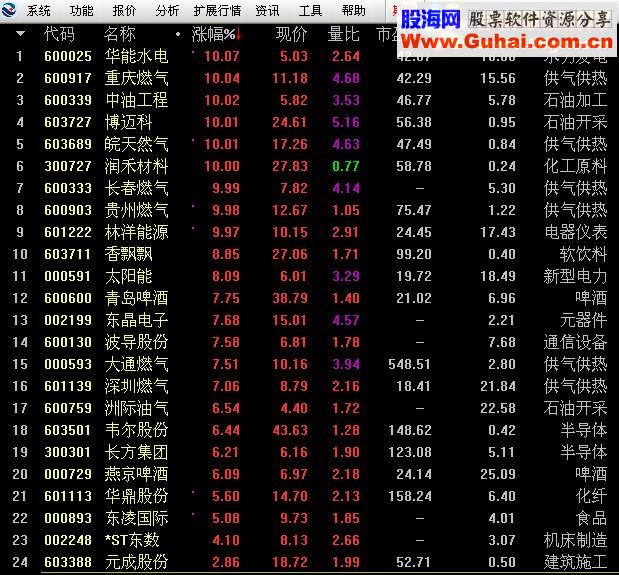Select stock row 波导股份
The height and width of the screenshot is (575, 619).
tap(310, 342)
